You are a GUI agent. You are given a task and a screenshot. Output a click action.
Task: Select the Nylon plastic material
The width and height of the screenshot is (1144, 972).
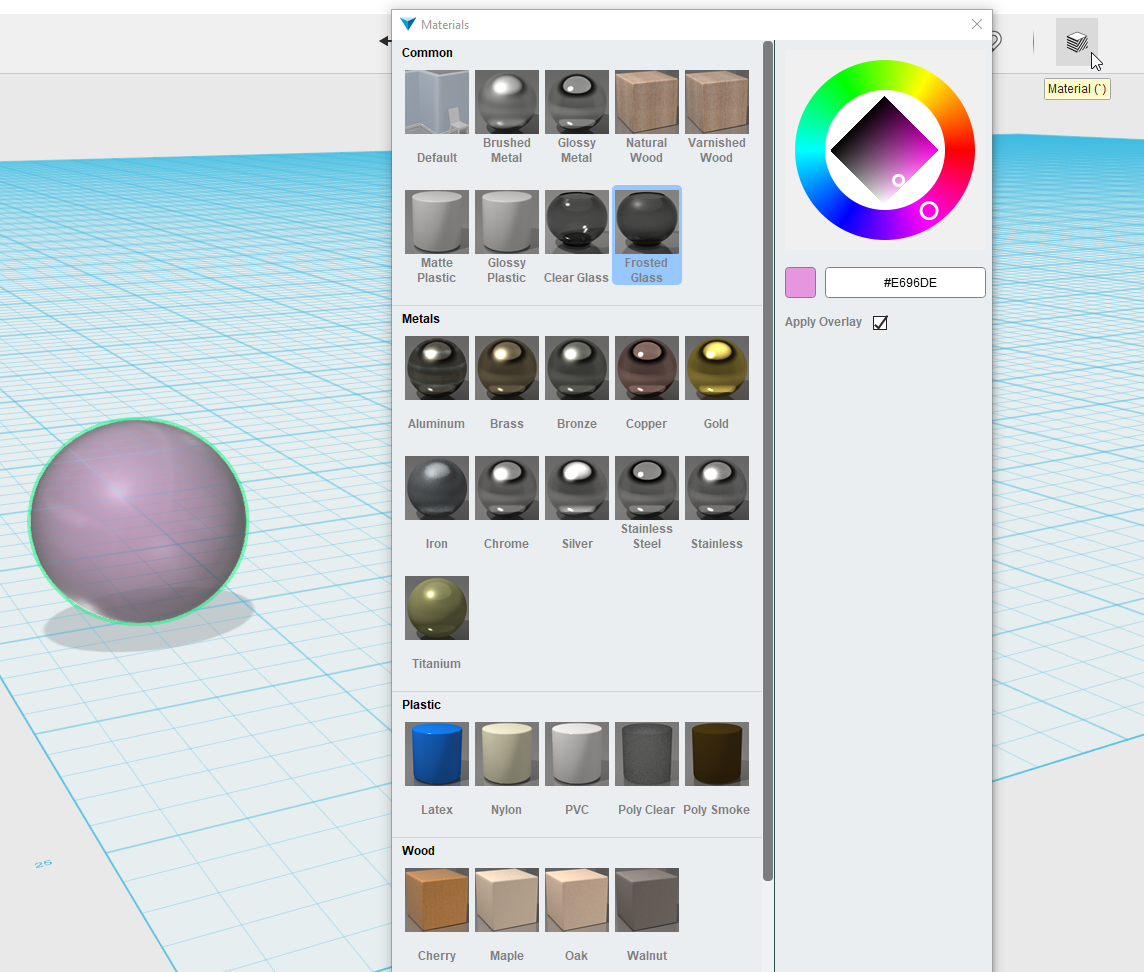tap(506, 754)
